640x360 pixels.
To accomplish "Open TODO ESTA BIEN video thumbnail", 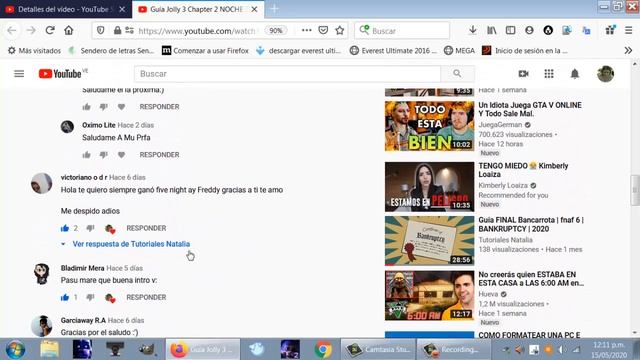I will click(x=429, y=126).
